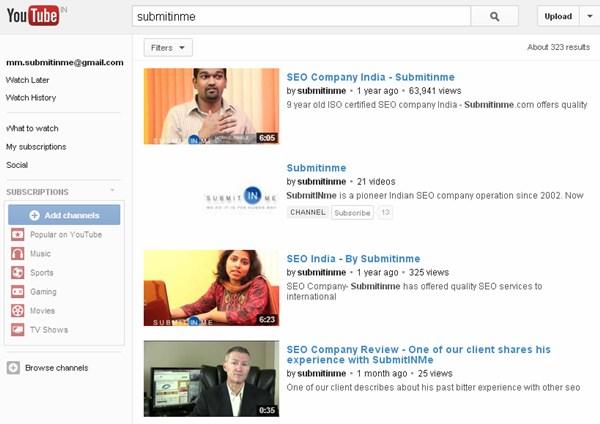Open Watch History

(x=31, y=98)
